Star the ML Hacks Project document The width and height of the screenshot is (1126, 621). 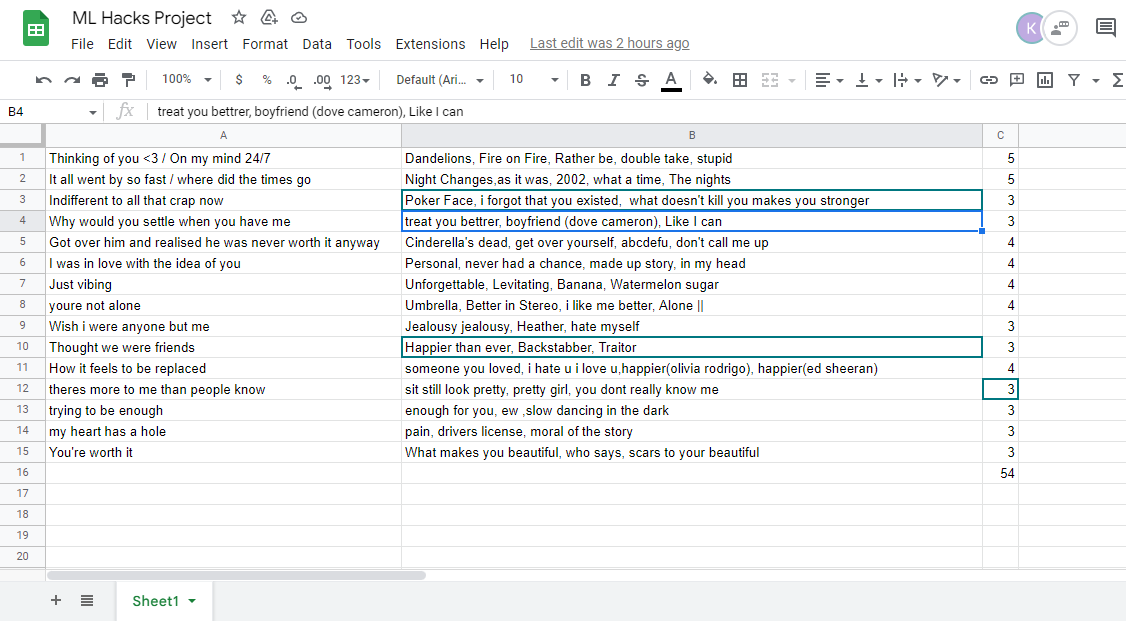[239, 17]
